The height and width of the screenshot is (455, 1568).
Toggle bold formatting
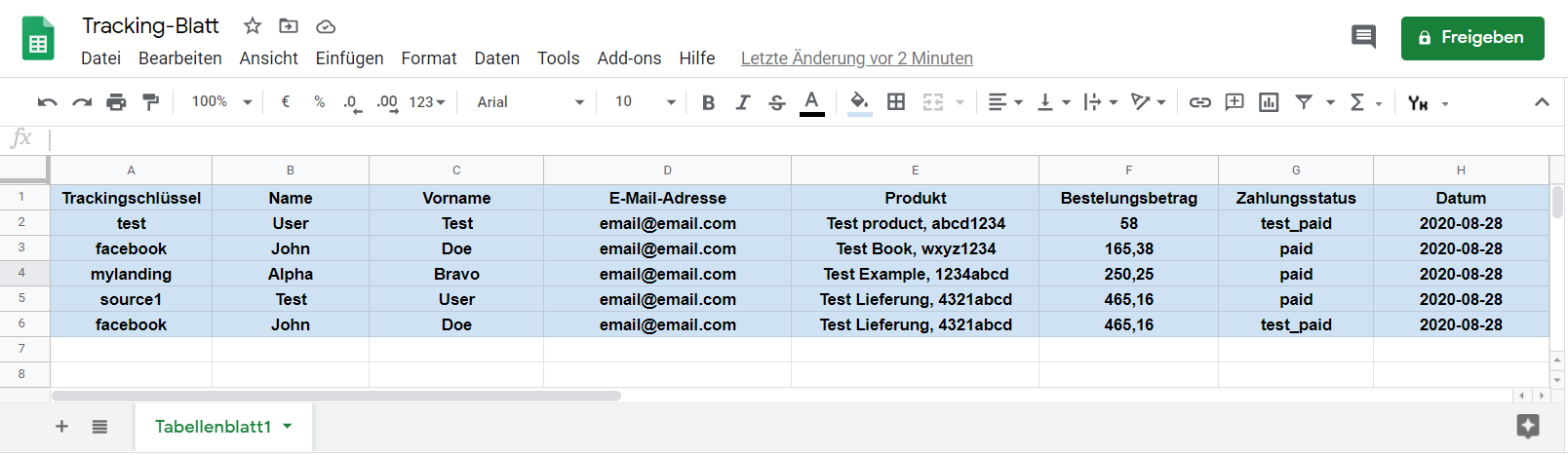tap(708, 102)
